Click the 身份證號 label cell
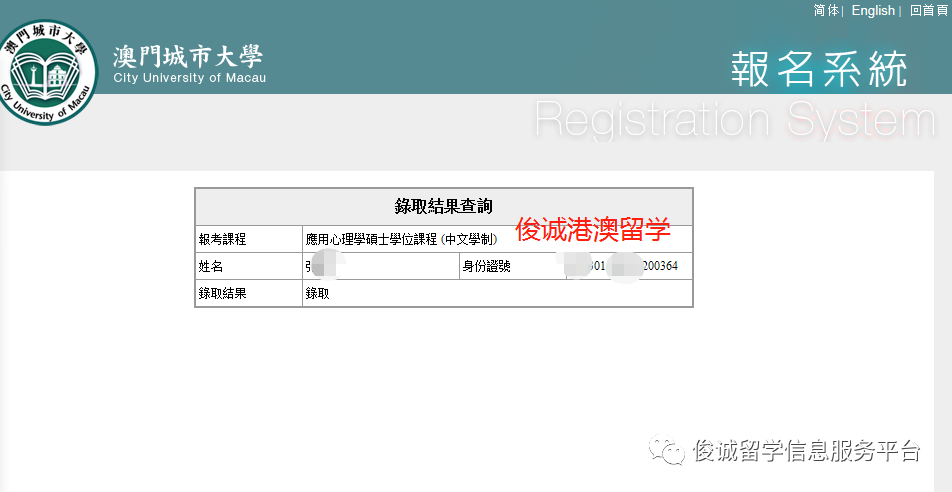The height and width of the screenshot is (492, 952). [x=512, y=266]
